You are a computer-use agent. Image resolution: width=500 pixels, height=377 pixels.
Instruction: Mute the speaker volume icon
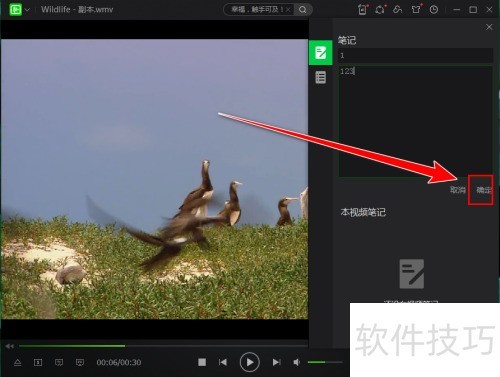pyautogui.click(x=296, y=362)
